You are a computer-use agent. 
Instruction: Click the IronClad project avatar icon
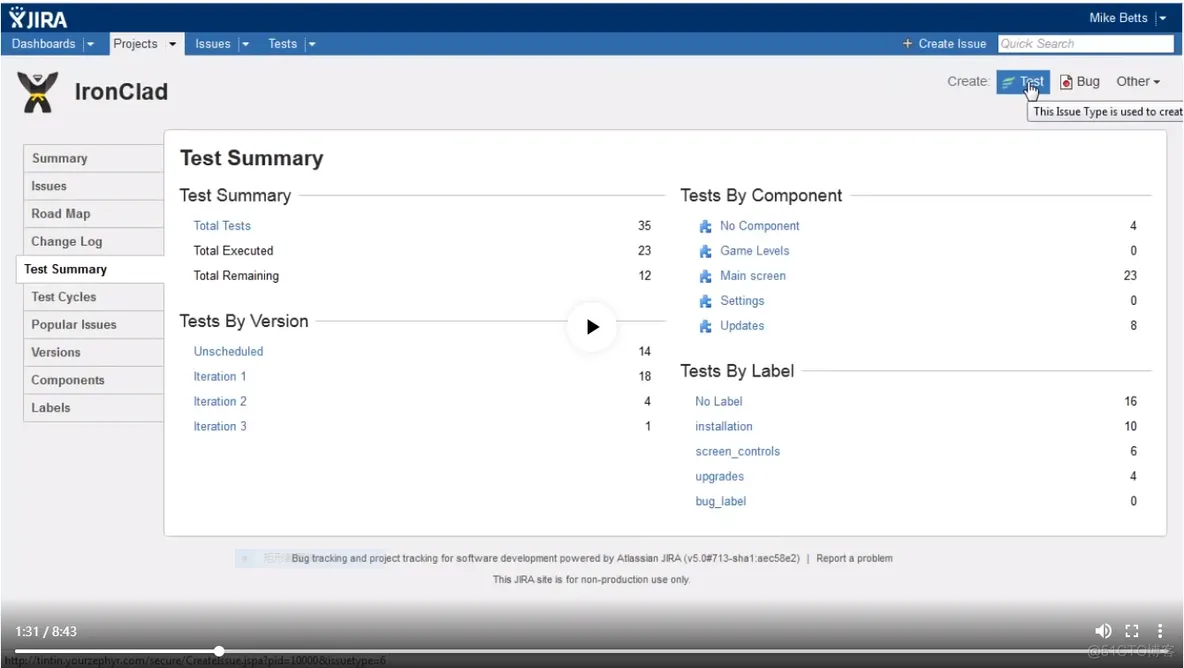click(37, 92)
